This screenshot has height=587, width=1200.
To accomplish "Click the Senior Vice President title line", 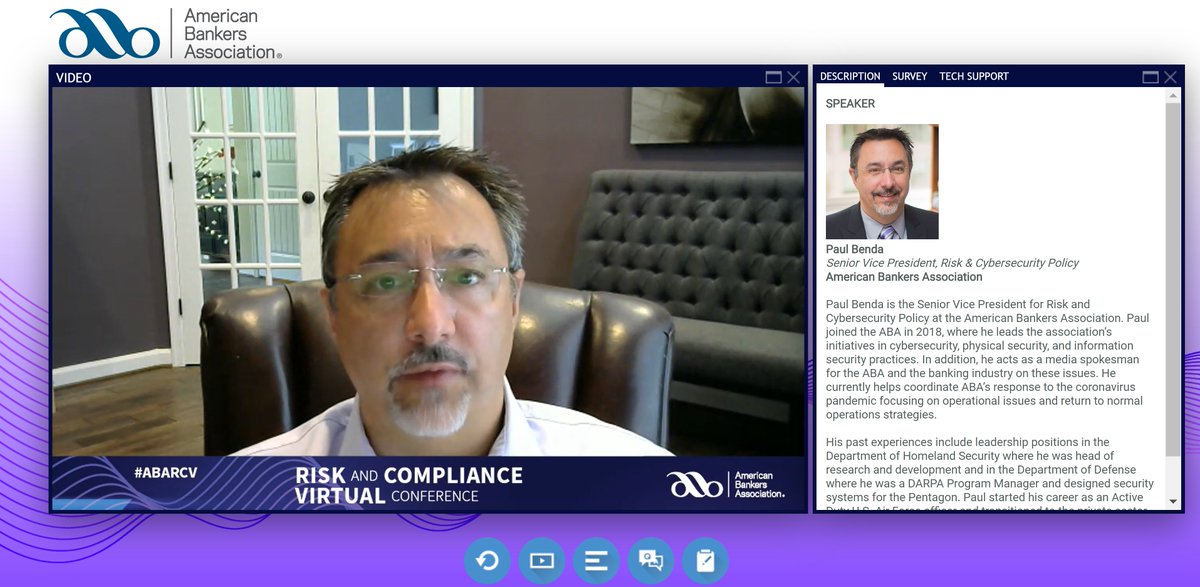I will (952, 263).
